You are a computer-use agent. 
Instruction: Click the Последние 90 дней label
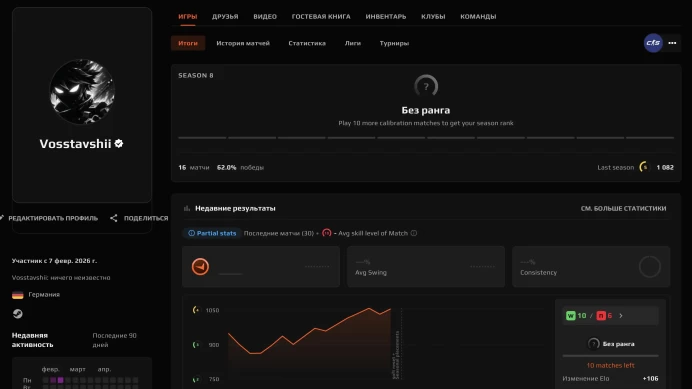click(x=114, y=340)
